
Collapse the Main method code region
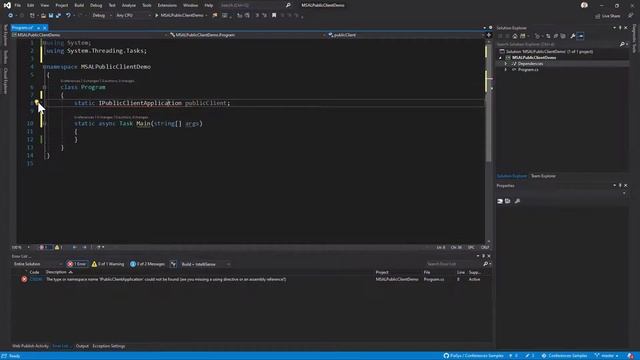44,123
